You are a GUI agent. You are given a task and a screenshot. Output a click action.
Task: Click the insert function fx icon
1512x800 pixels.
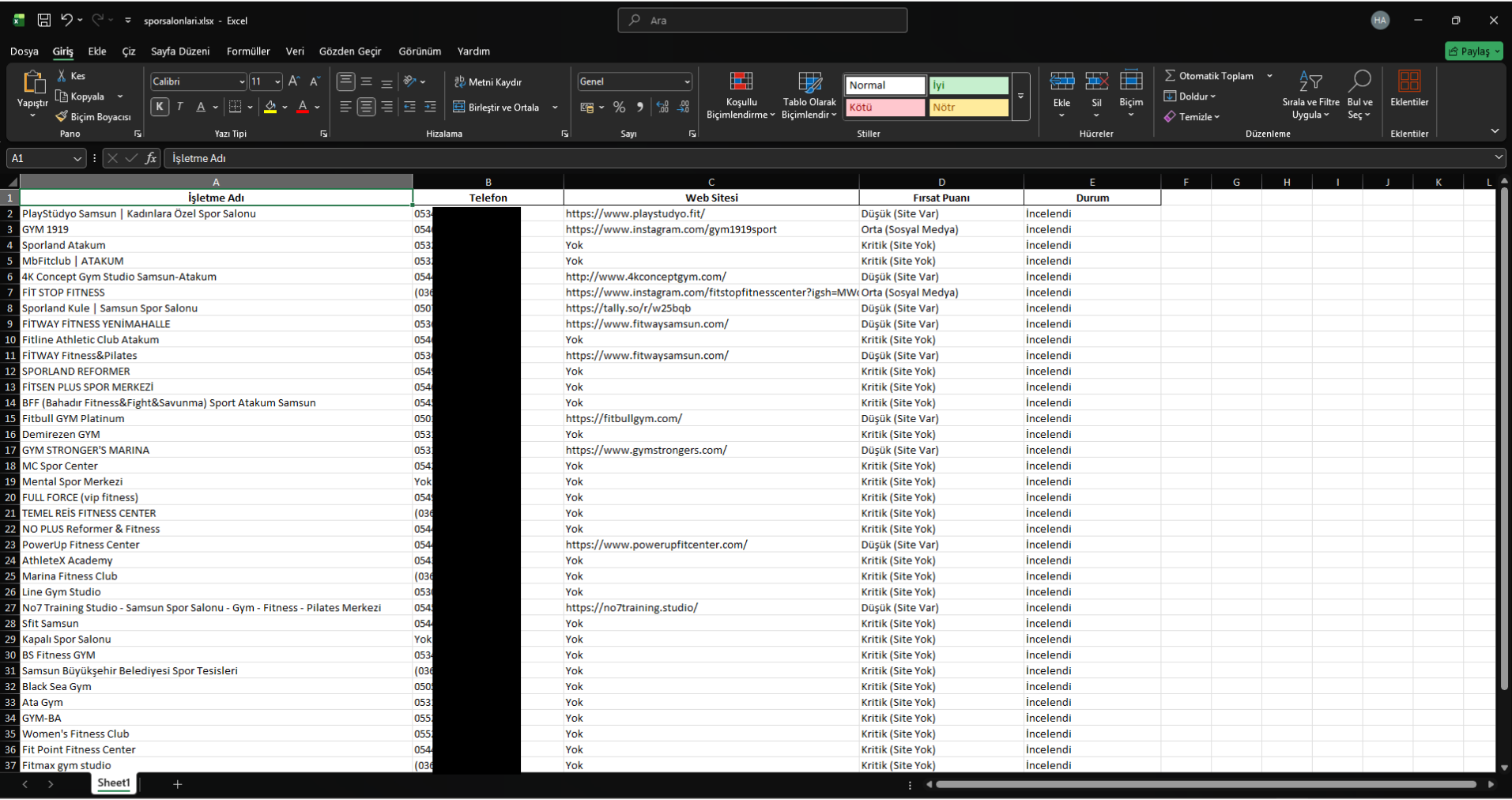coord(151,158)
